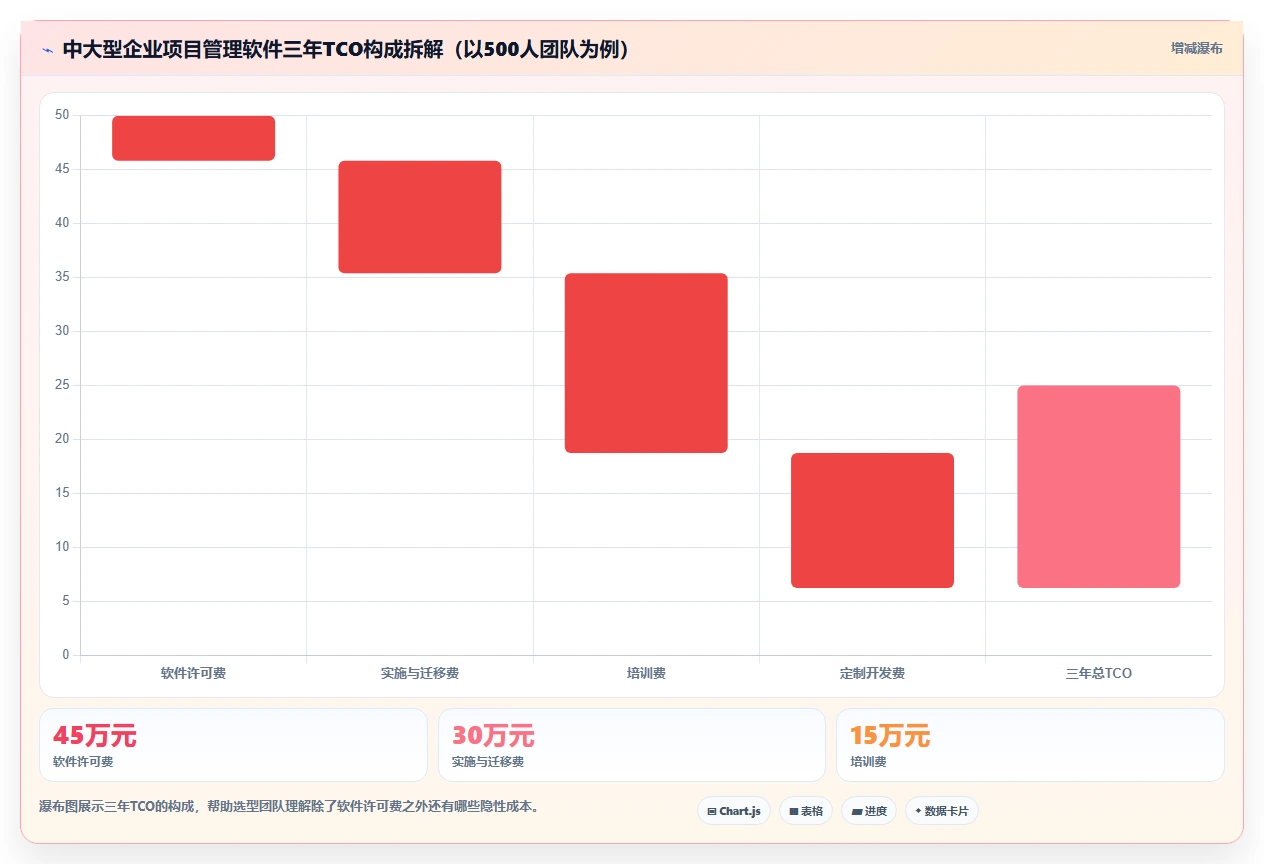The height and width of the screenshot is (864, 1264).
Task: Select the 培训费 waterfall bar
Action: click(x=646, y=363)
